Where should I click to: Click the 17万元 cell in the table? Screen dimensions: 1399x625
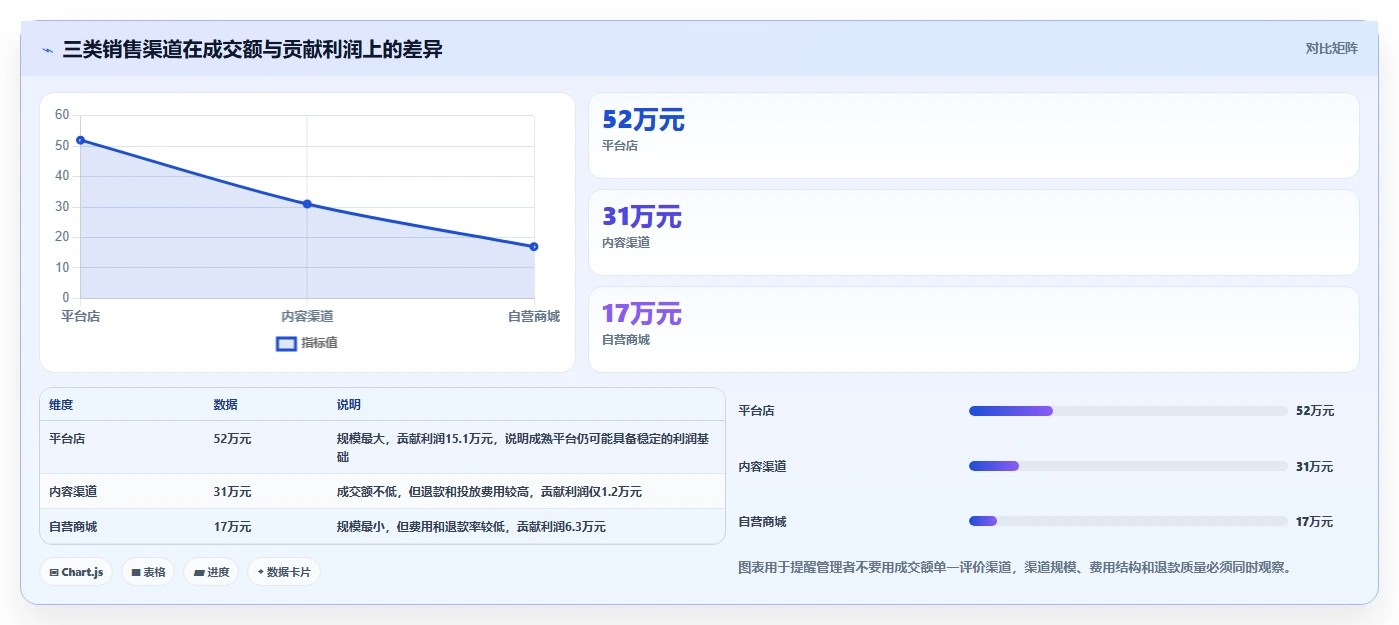click(x=232, y=526)
